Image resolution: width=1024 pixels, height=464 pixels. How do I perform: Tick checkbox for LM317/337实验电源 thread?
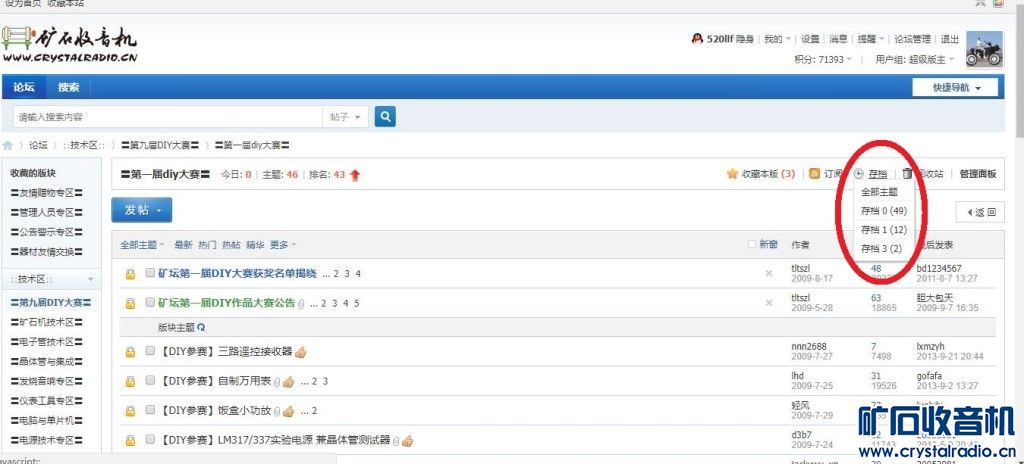coord(150,439)
